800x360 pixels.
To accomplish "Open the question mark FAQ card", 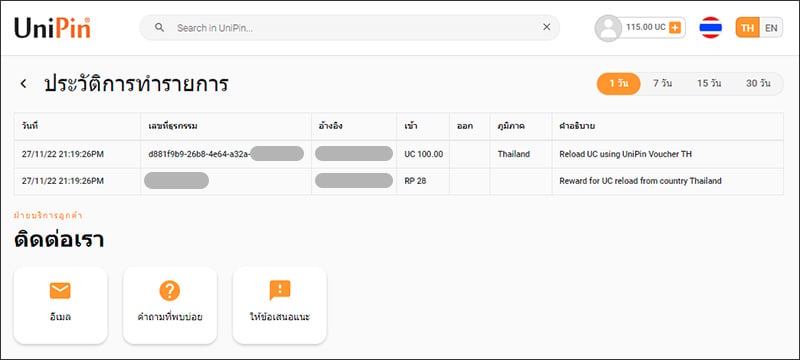I will coord(170,305).
